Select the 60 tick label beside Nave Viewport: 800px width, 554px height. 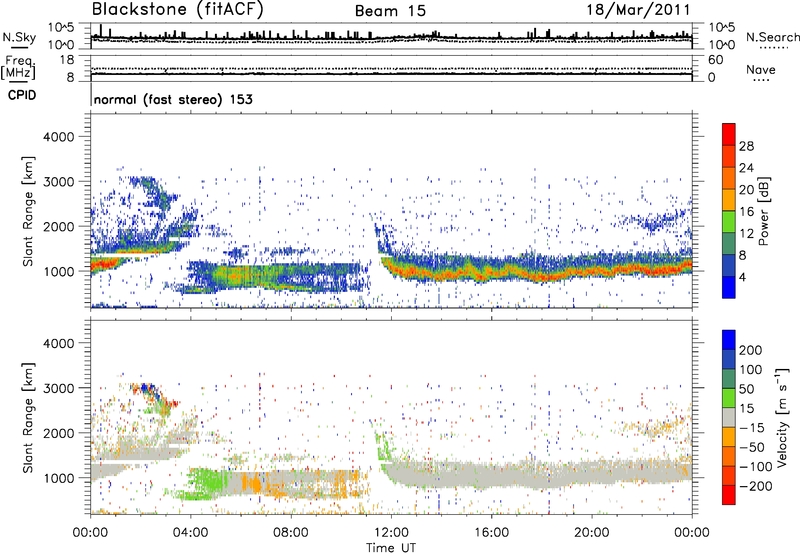coord(715,60)
